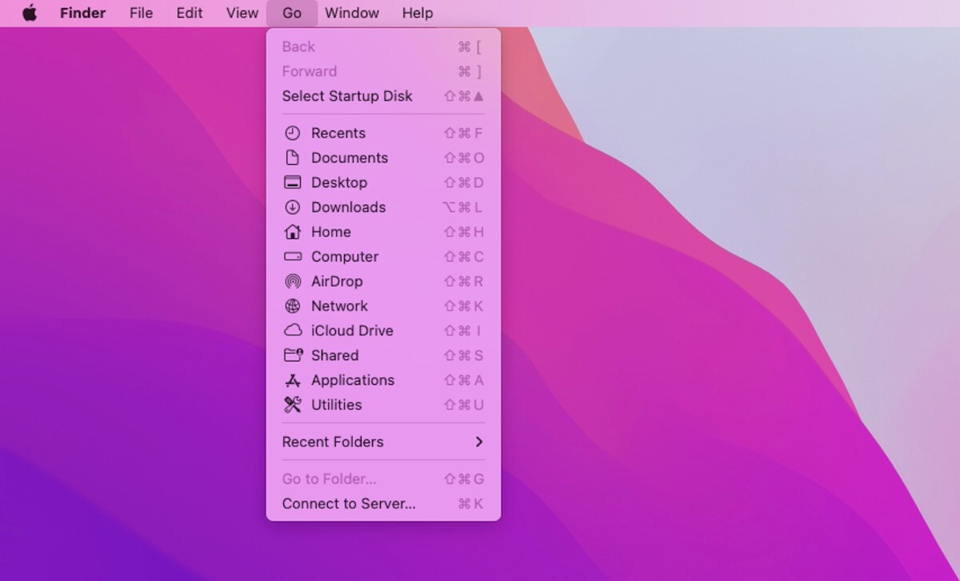Click the dimmed Back entry

(x=383, y=47)
